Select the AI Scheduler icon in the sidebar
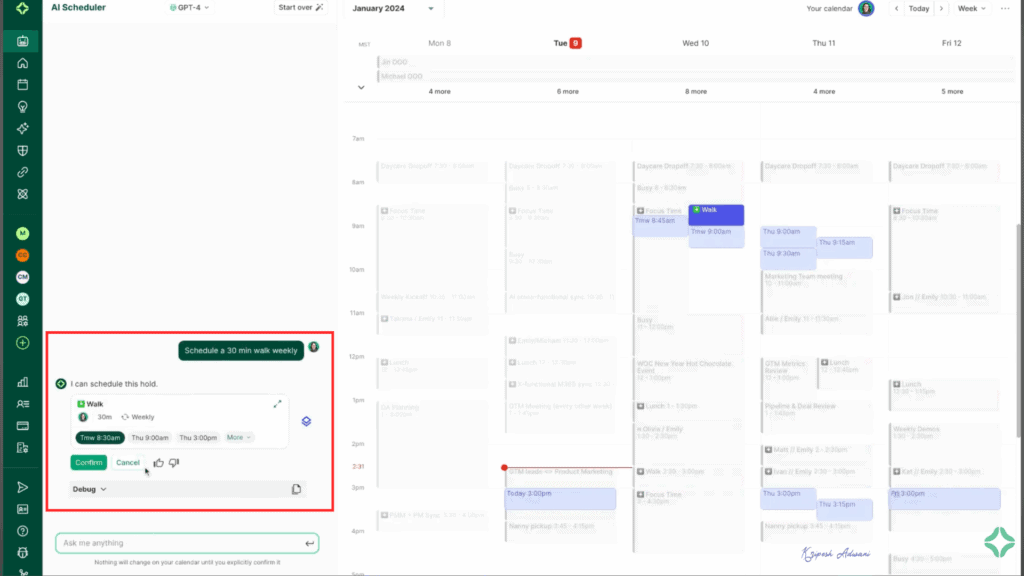Image resolution: width=1024 pixels, height=576 pixels. pos(22,42)
